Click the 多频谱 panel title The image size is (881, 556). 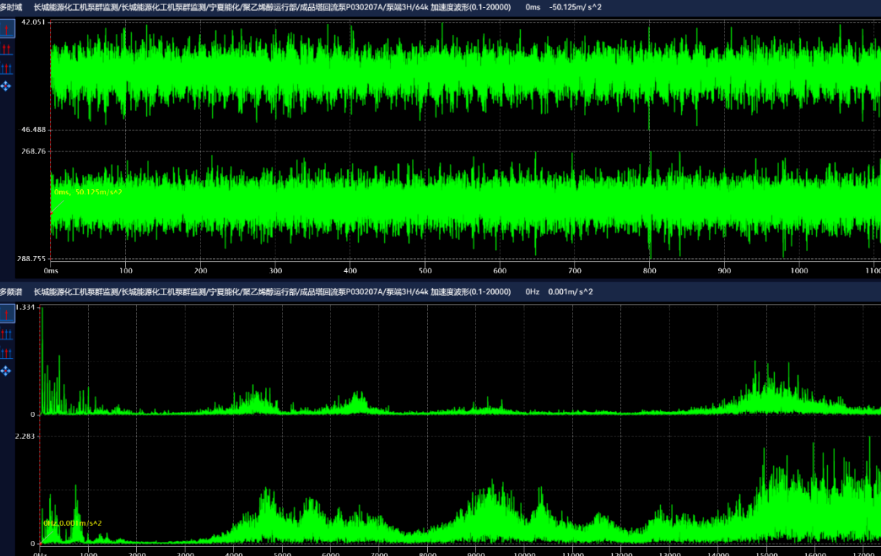point(11,292)
